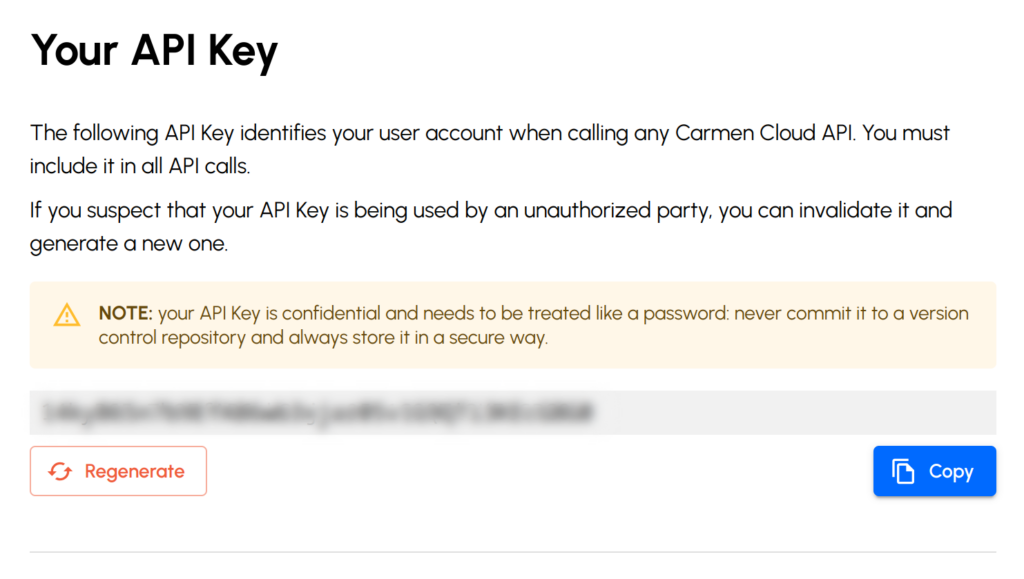1024x579 pixels.
Task: Click empty gray area right of blurred key
Action: point(793,413)
